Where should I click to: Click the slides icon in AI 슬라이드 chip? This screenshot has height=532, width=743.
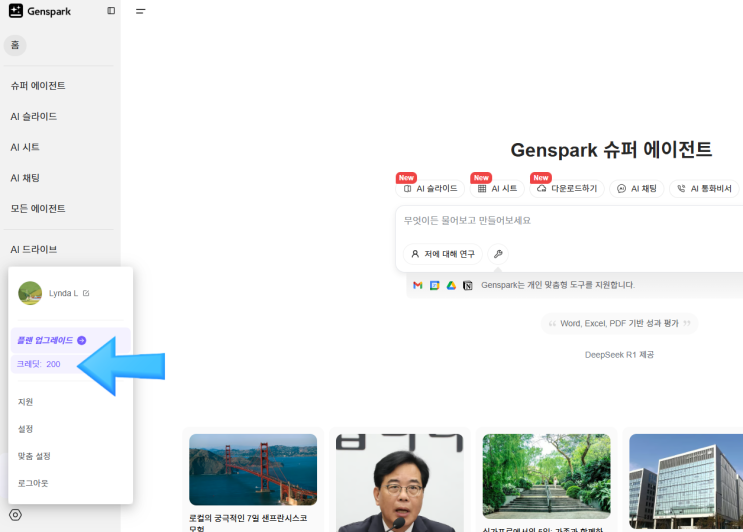pyautogui.click(x=408, y=189)
